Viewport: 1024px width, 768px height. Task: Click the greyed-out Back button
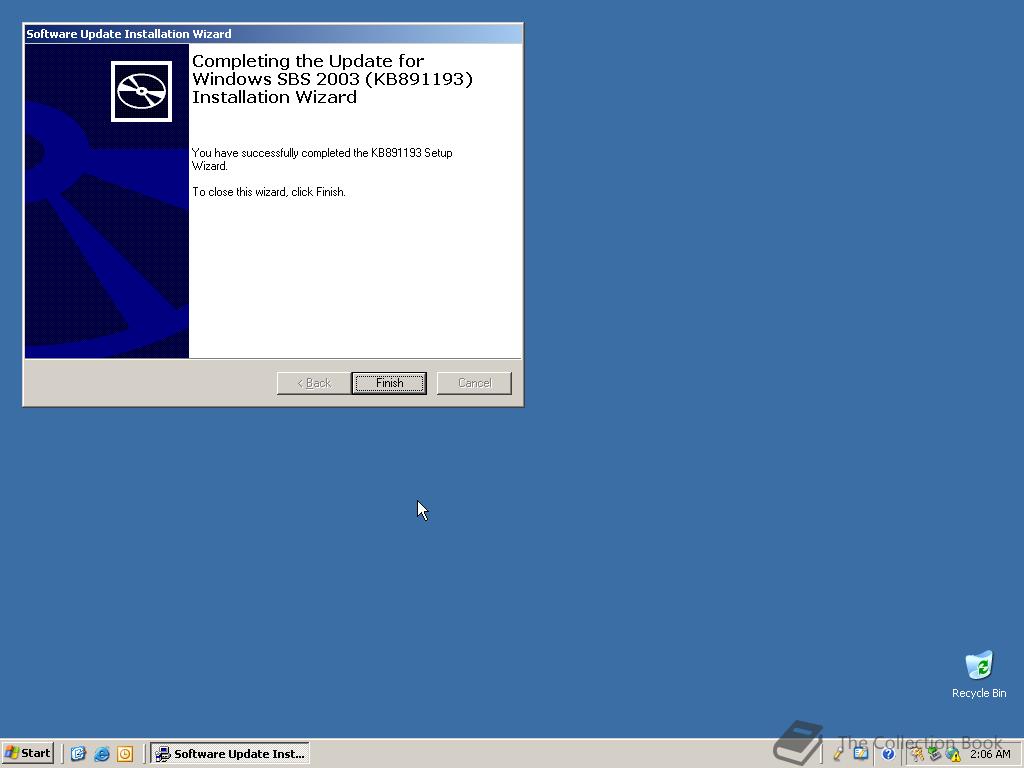(313, 383)
